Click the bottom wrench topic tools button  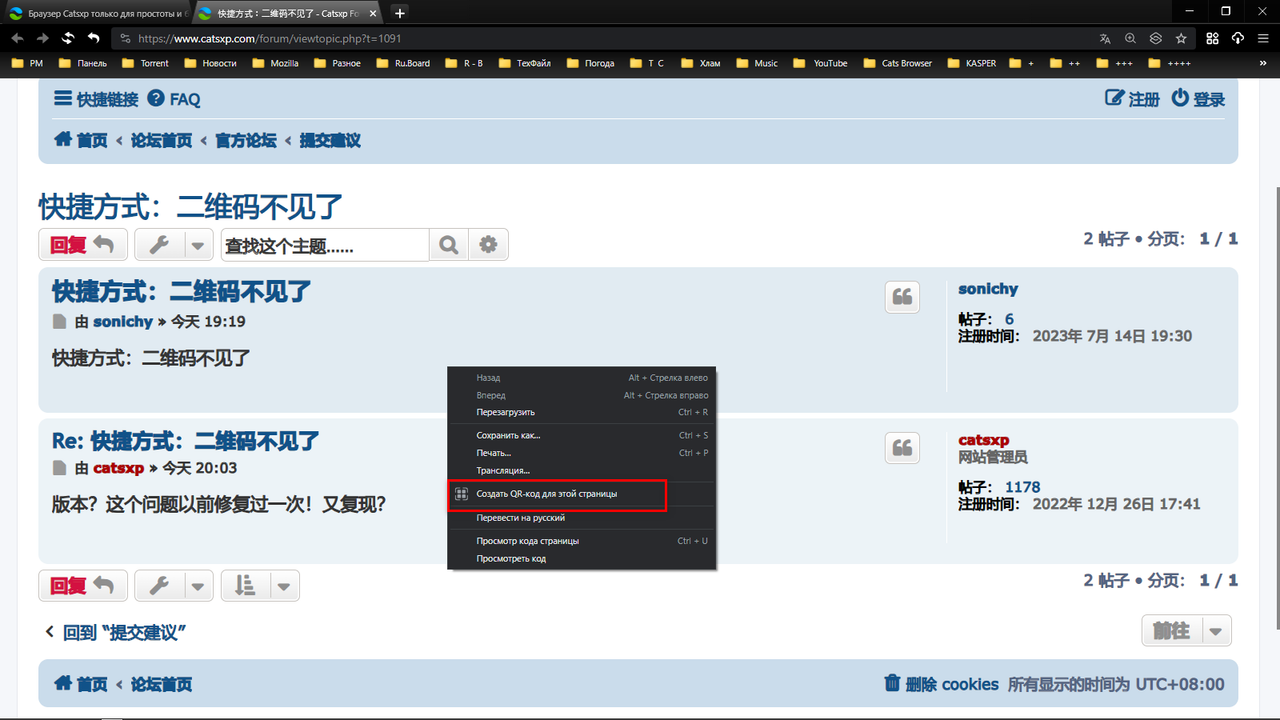click(174, 586)
